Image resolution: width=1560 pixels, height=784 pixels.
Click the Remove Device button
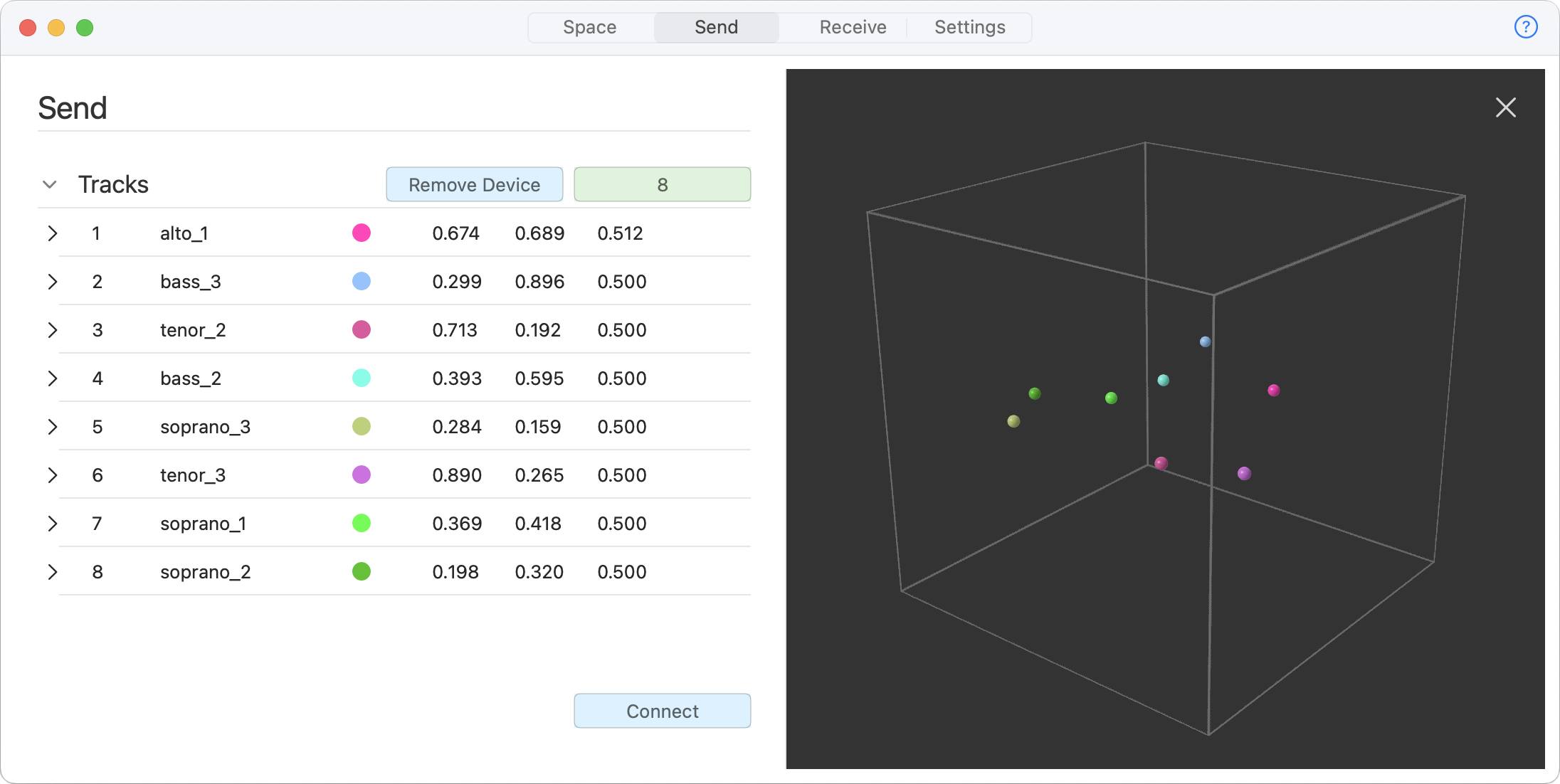[x=474, y=185]
